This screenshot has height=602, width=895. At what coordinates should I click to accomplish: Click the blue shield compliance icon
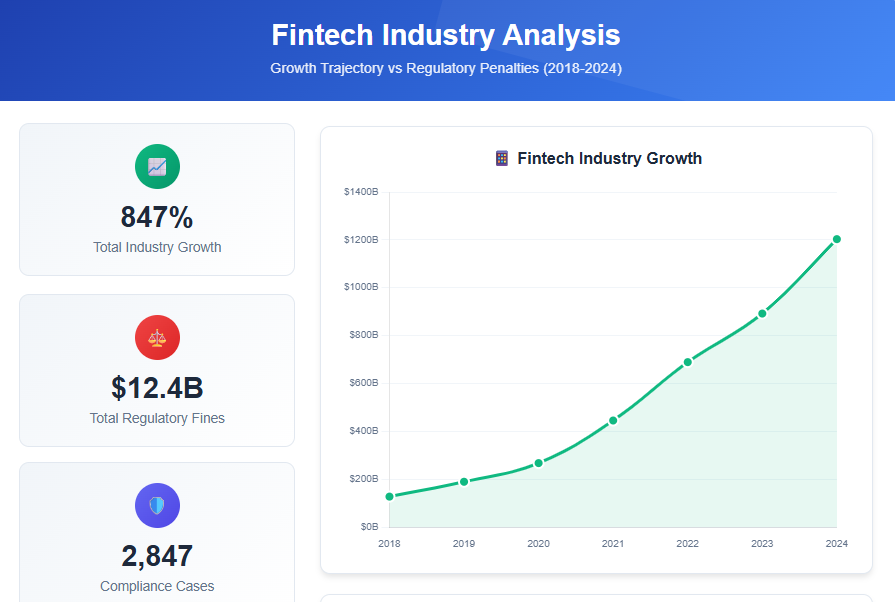pyautogui.click(x=157, y=506)
